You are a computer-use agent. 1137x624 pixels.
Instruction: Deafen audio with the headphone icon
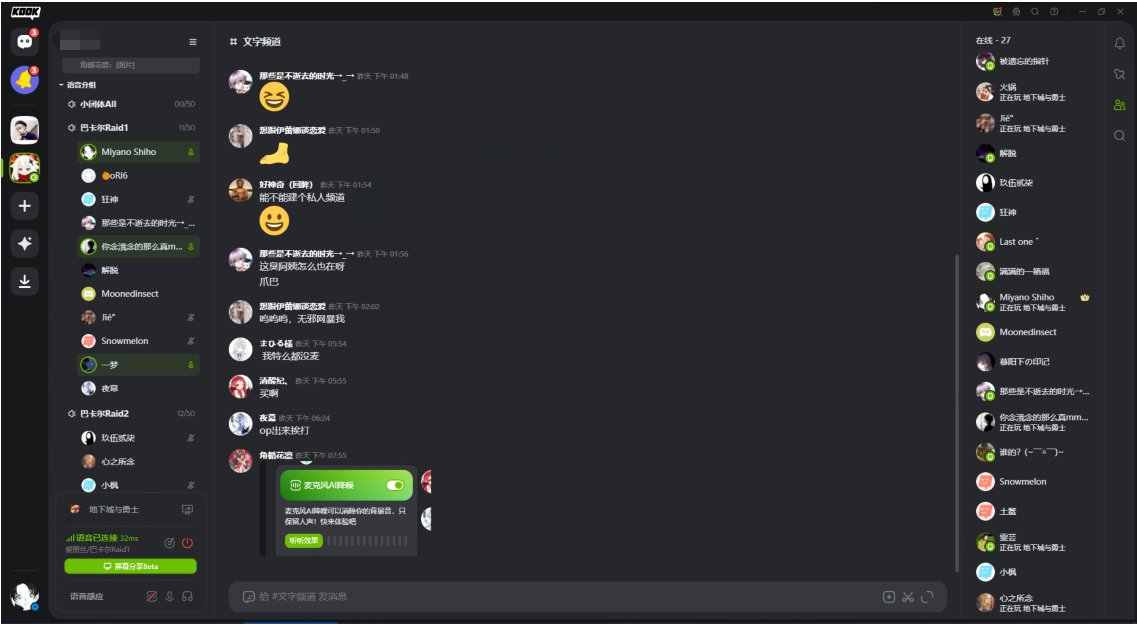coord(188,596)
